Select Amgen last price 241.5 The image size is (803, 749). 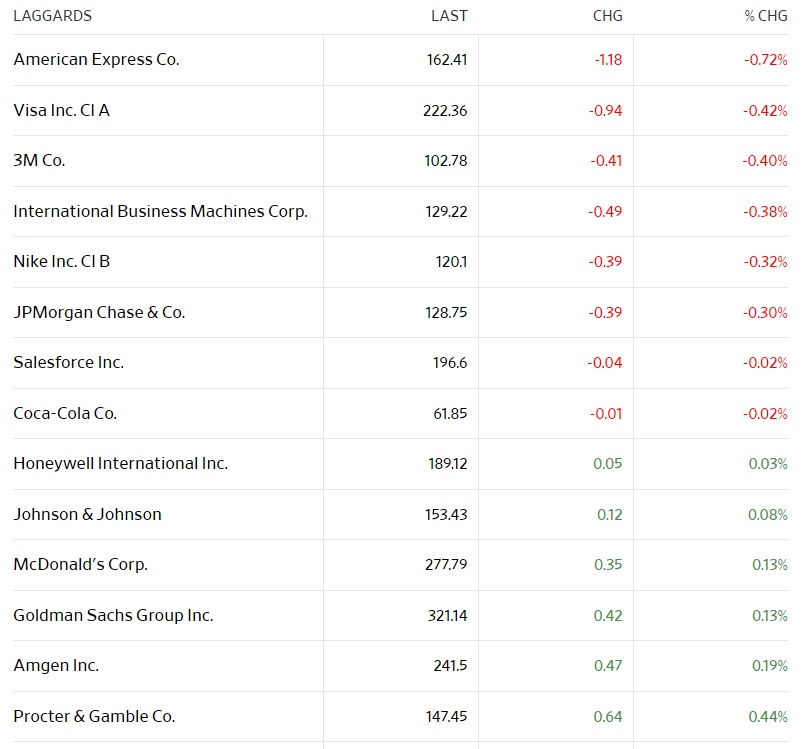pos(450,666)
